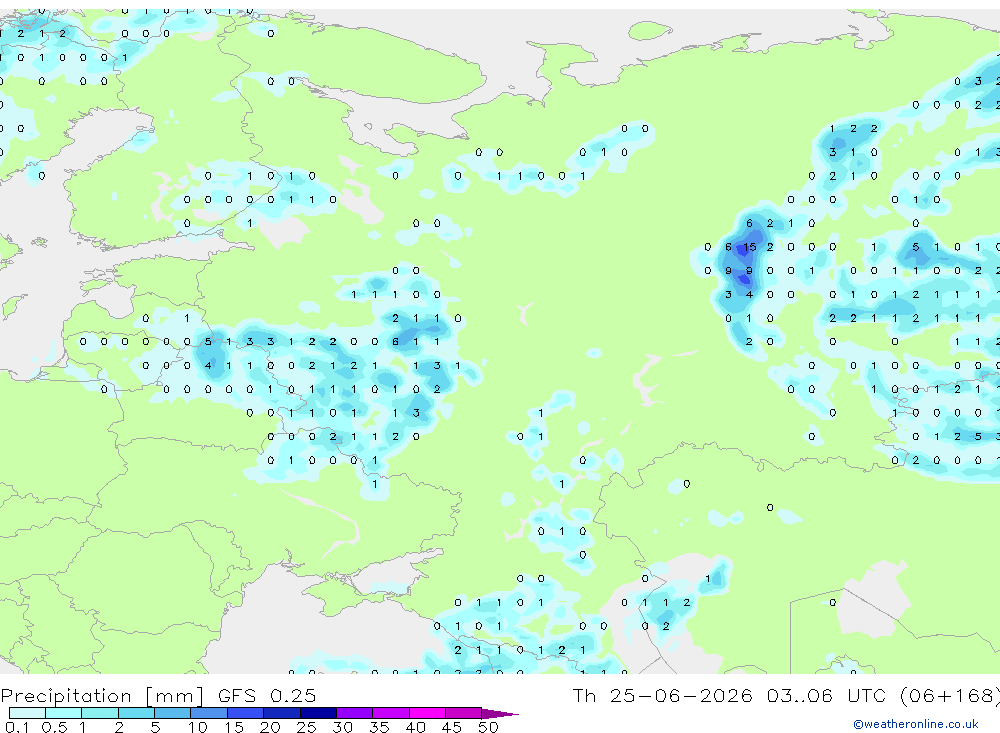Click the '30' legend scale label
This screenshot has width=1000, height=733.
pyautogui.click(x=342, y=727)
